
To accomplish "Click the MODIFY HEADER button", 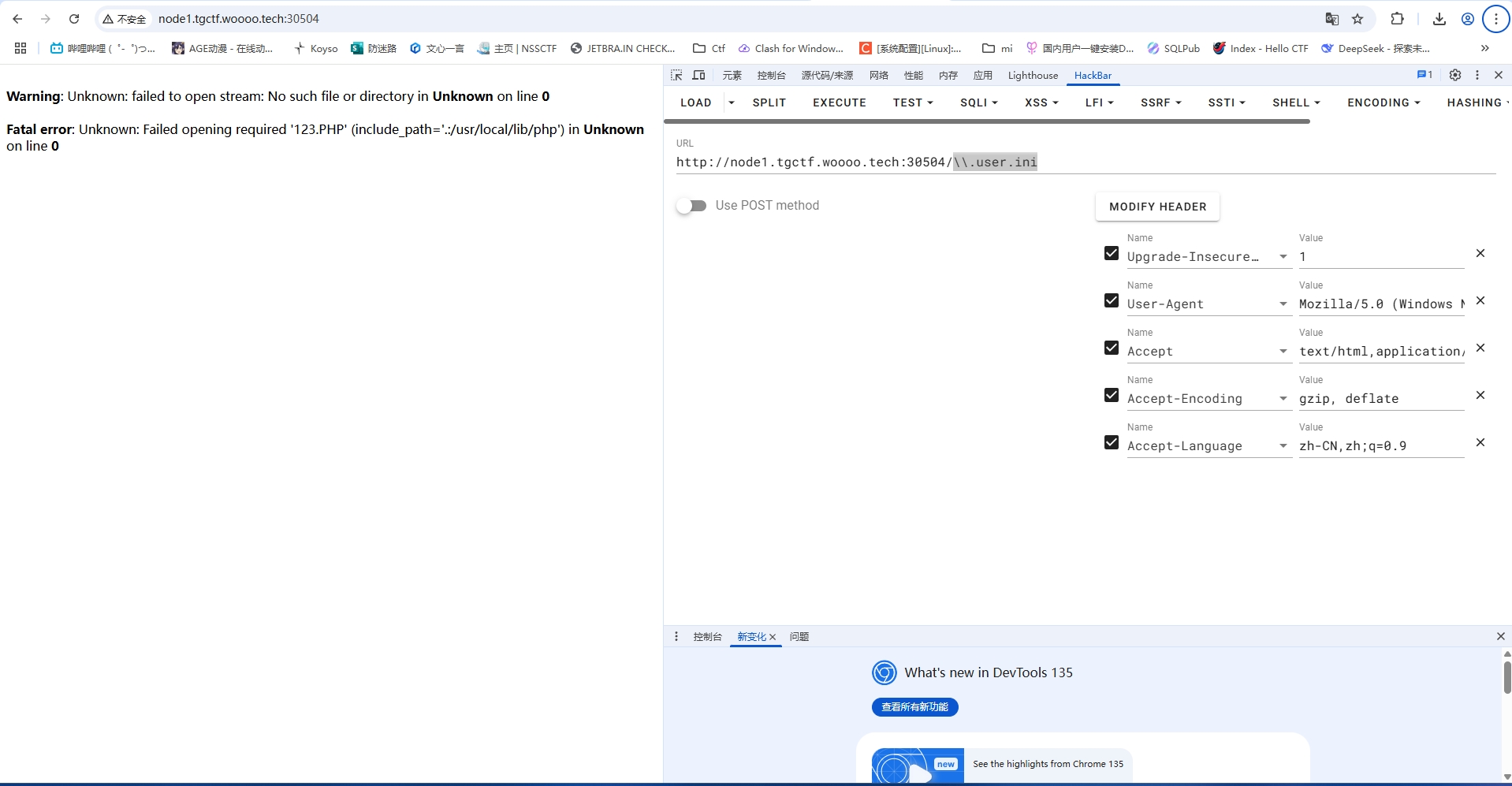I will click(x=1157, y=207).
